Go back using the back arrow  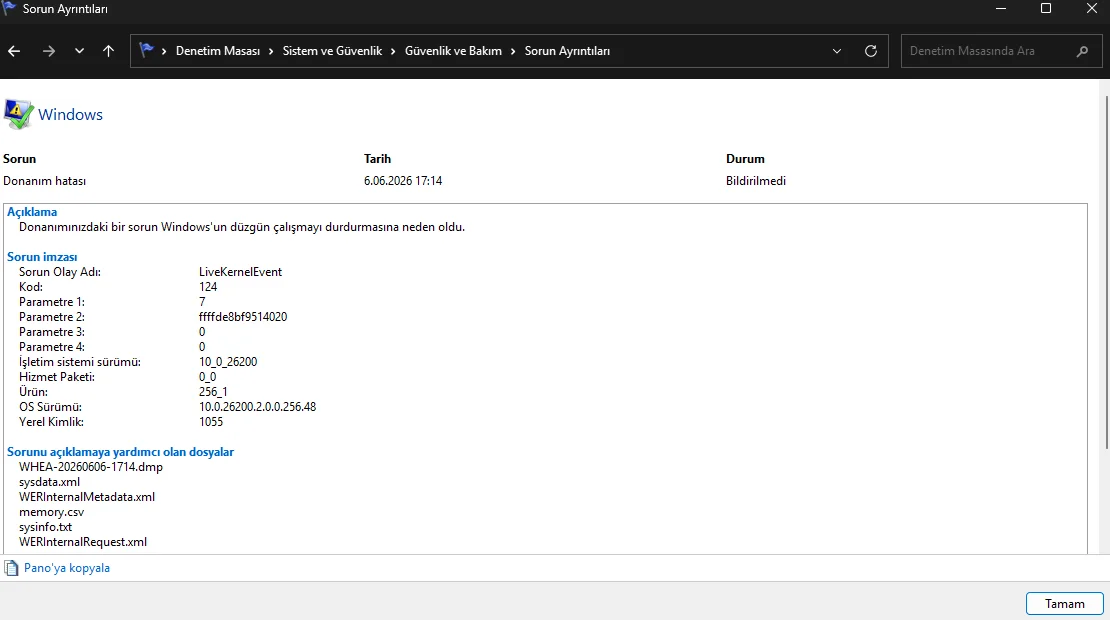(x=14, y=51)
